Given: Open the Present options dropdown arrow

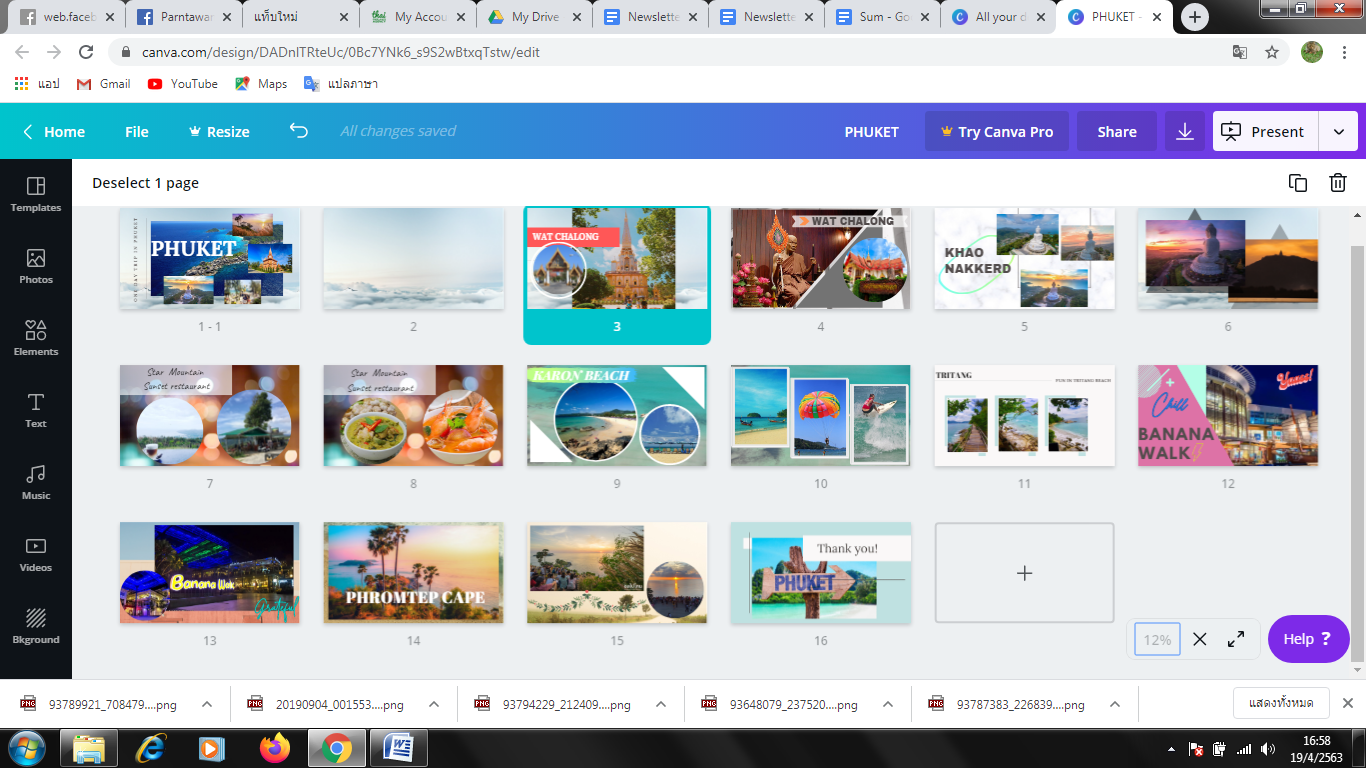Looking at the screenshot, I should 1338,131.
